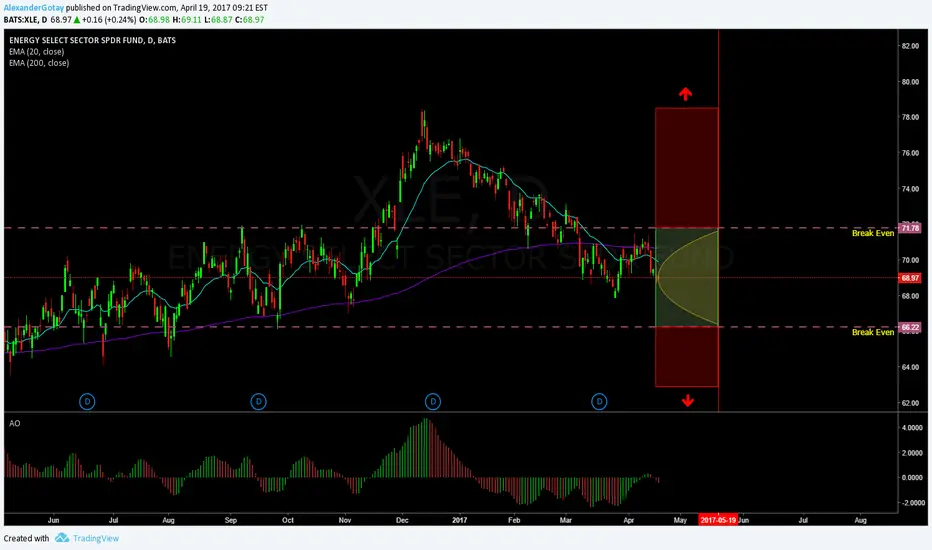Click the 64.00 price axis label
This screenshot has height=550, width=932.
(910, 367)
